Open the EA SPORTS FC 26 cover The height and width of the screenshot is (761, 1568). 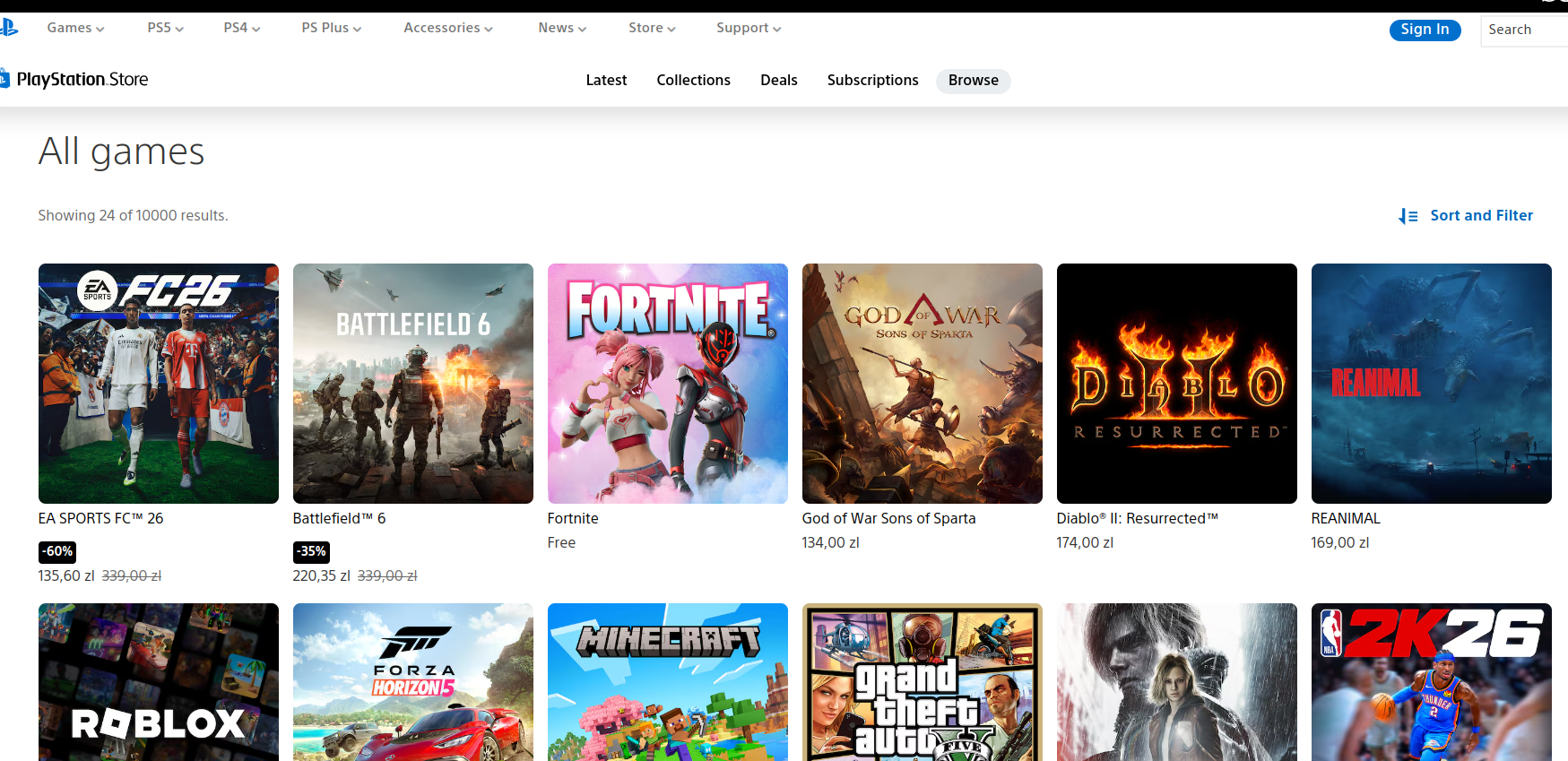[159, 384]
